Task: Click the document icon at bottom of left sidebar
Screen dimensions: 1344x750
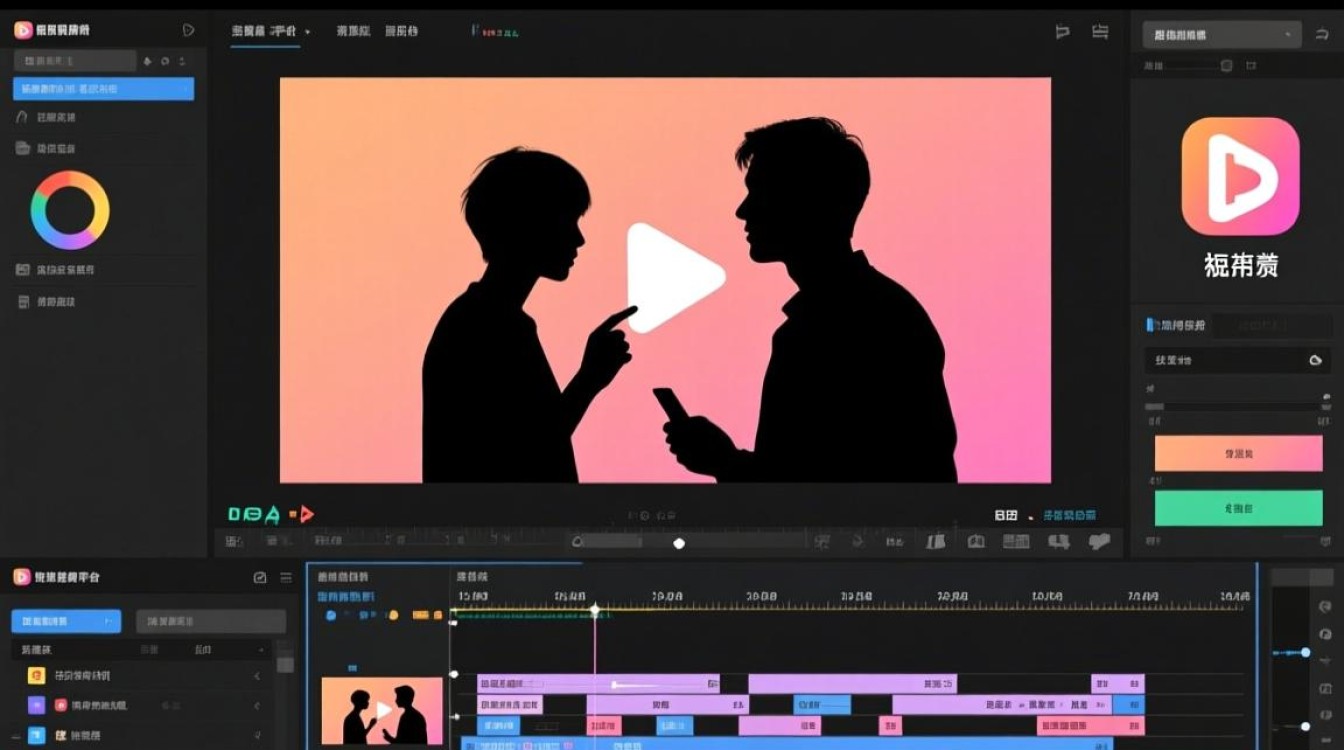Action: (23, 301)
